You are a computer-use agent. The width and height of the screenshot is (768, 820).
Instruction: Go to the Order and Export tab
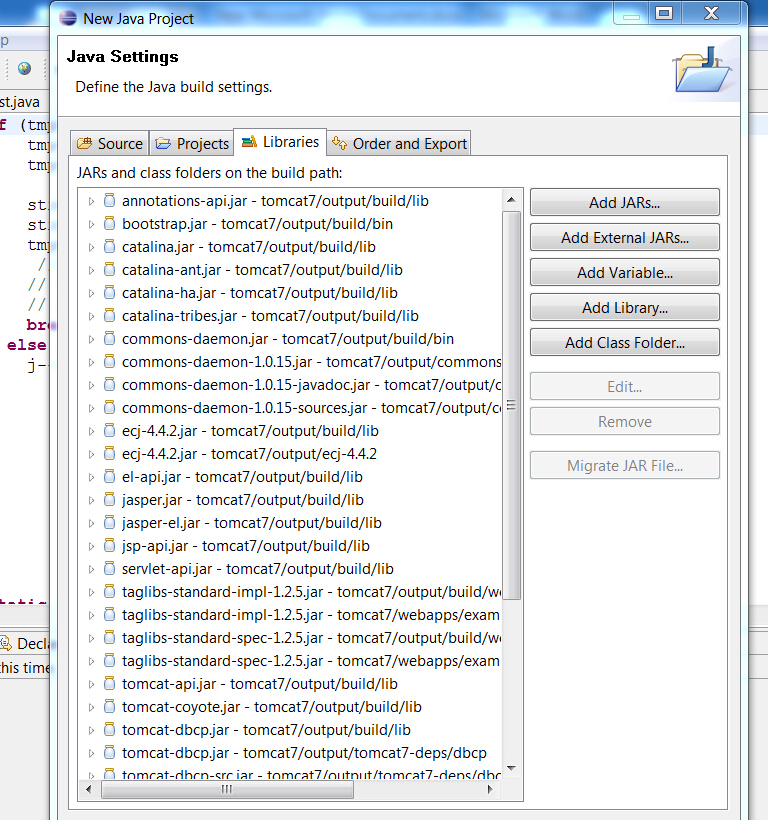pyautogui.click(x=399, y=144)
